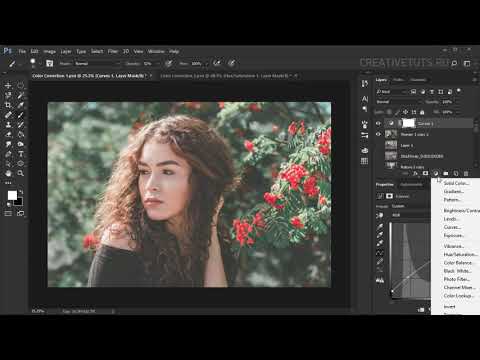480x360 pixels.
Task: Toggle visibility of the second layer
Action: tap(378, 134)
